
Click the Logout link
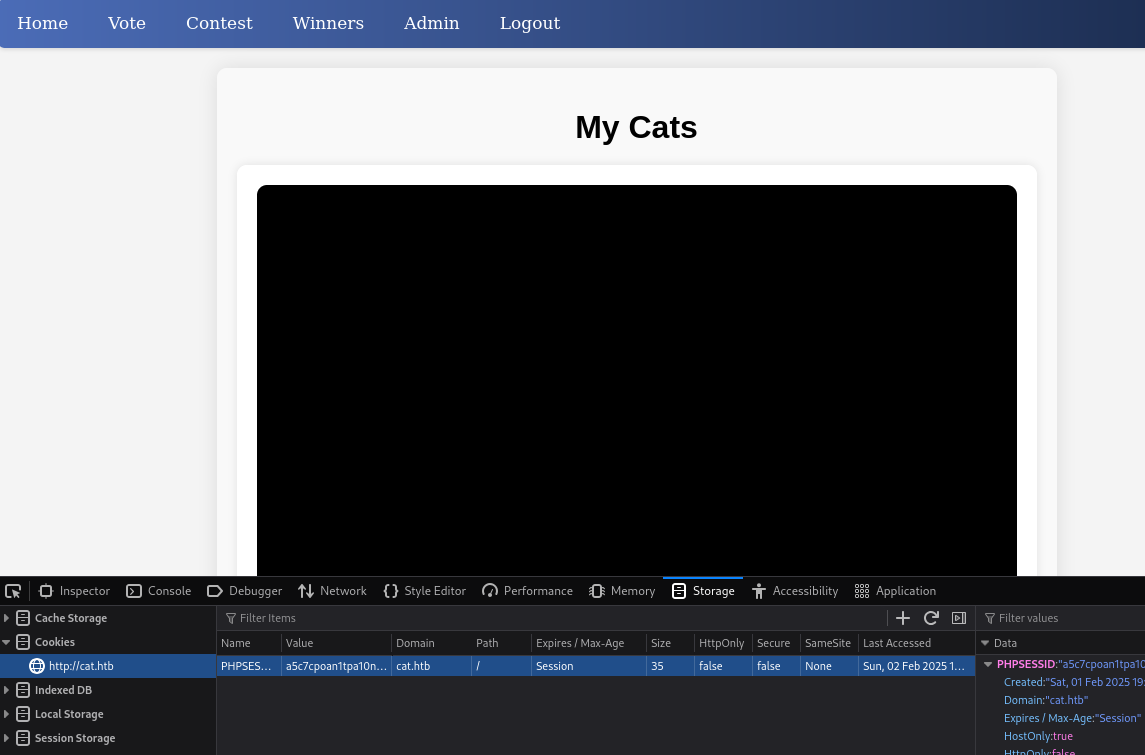(529, 23)
